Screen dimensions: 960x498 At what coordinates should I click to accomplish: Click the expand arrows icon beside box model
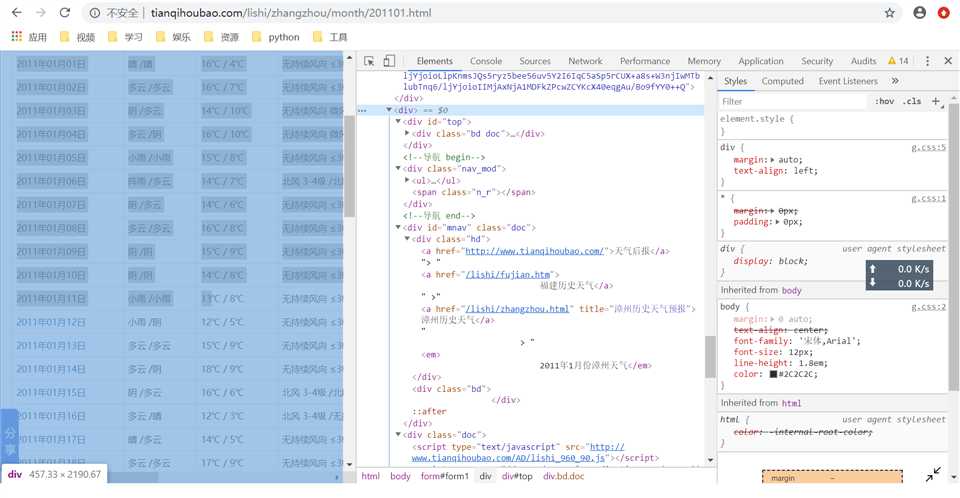tap(933, 473)
